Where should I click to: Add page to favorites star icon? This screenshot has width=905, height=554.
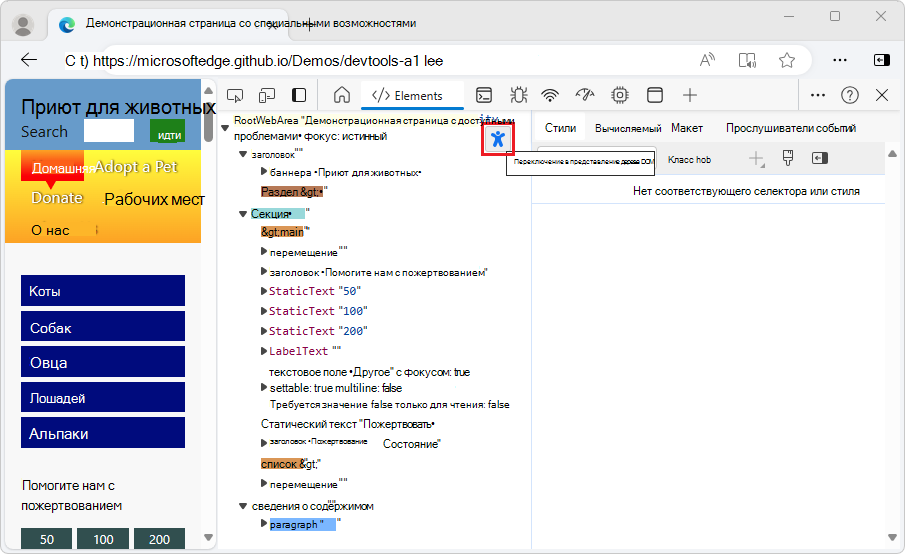(787, 60)
